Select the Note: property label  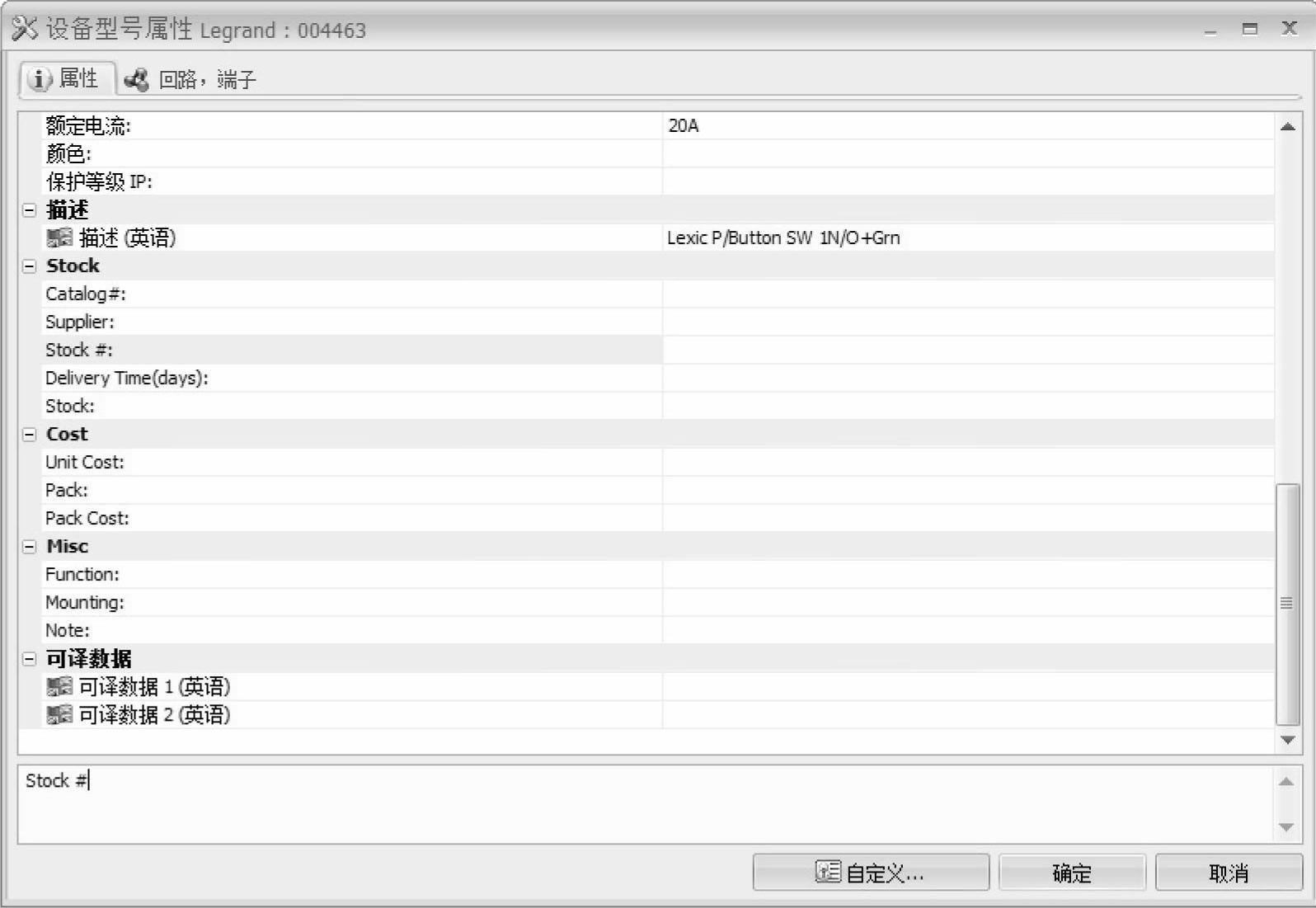68,630
